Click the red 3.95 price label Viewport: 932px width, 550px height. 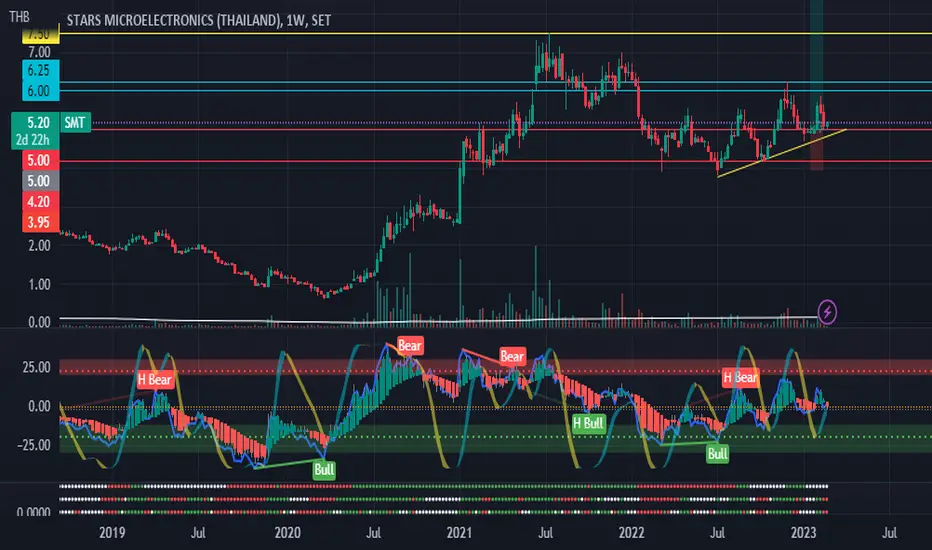41,222
